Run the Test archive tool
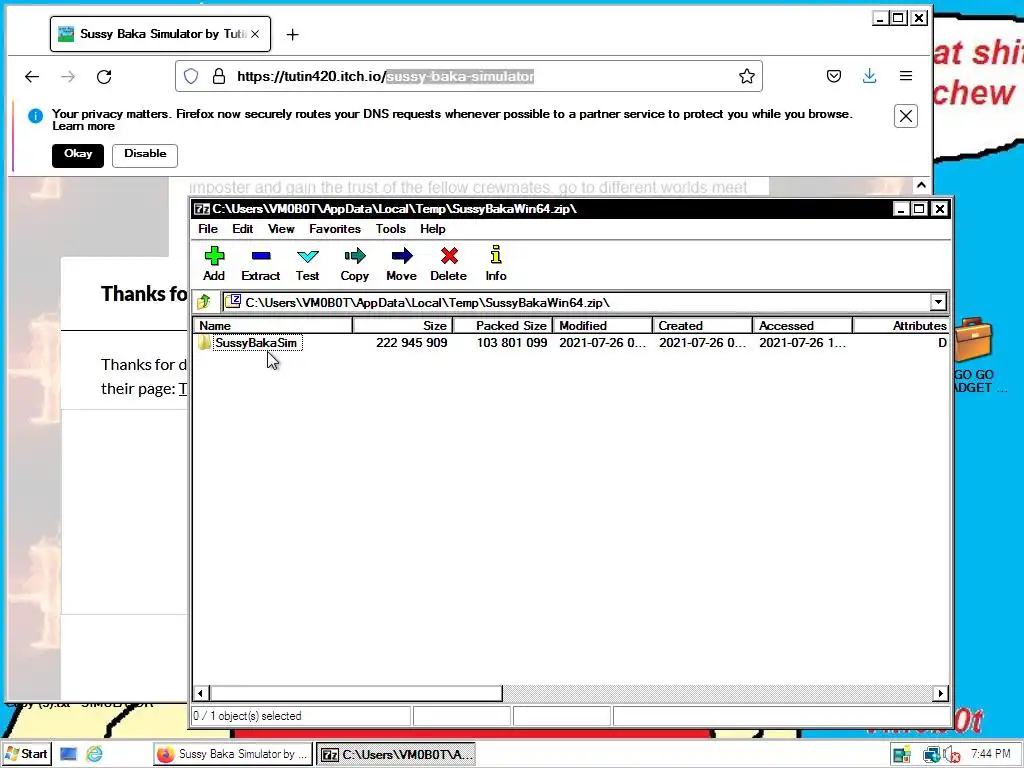Image resolution: width=1024 pixels, height=768 pixels. [308, 264]
